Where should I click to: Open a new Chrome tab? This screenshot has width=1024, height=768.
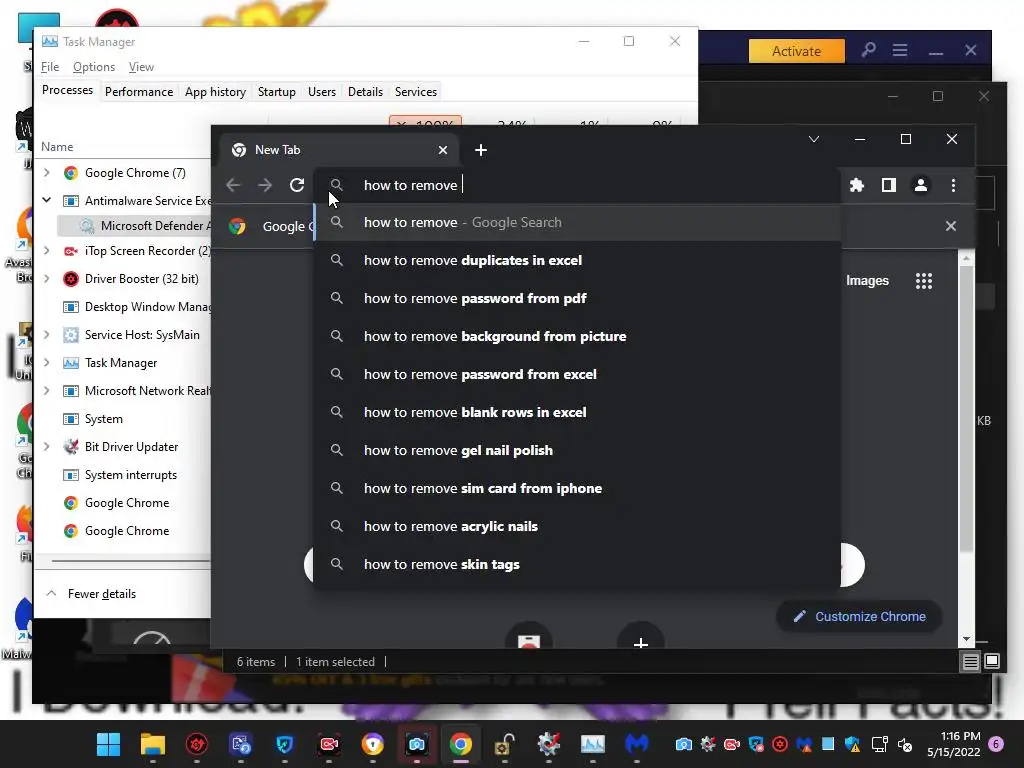481,150
